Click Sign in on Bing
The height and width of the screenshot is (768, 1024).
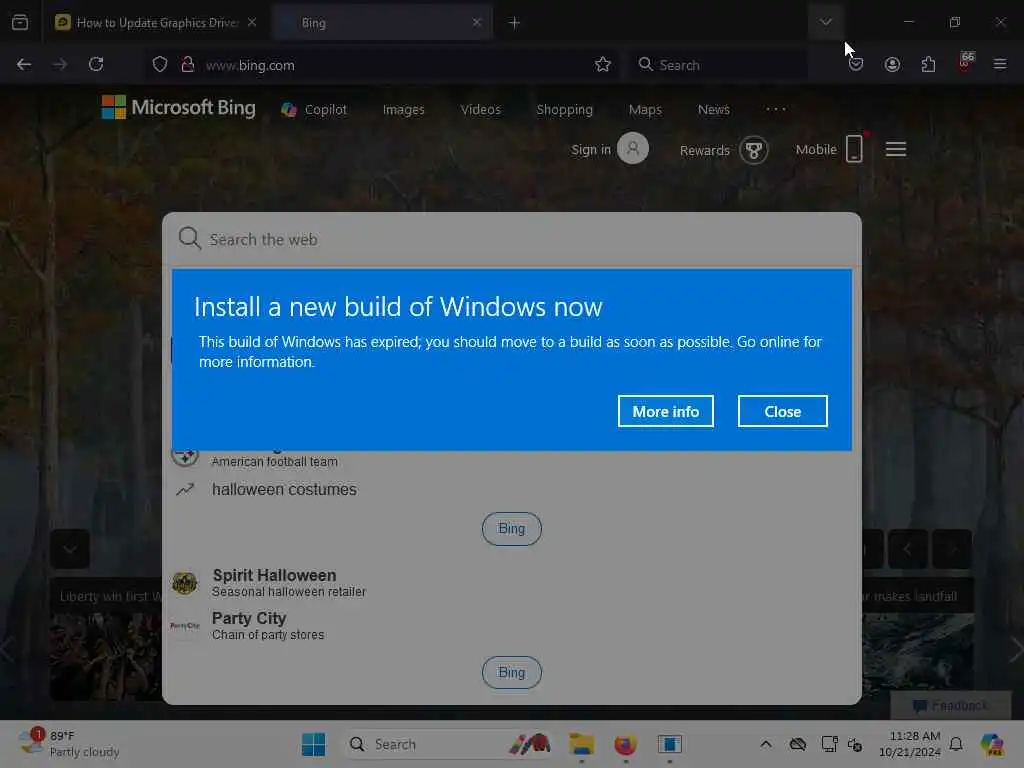(x=609, y=149)
